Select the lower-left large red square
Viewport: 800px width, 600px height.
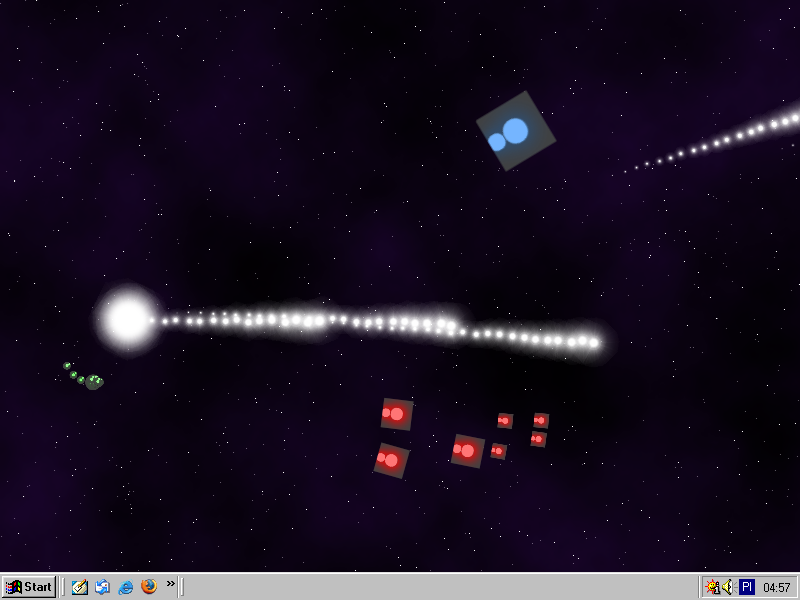pyautogui.click(x=391, y=460)
